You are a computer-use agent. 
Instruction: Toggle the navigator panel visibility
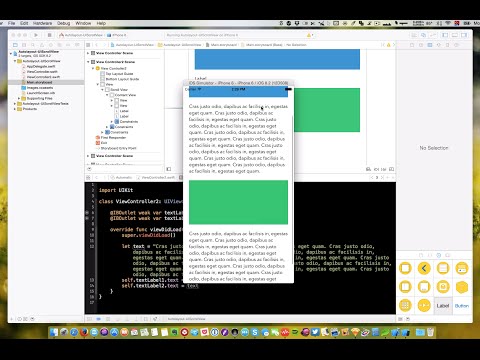[x=445, y=35]
